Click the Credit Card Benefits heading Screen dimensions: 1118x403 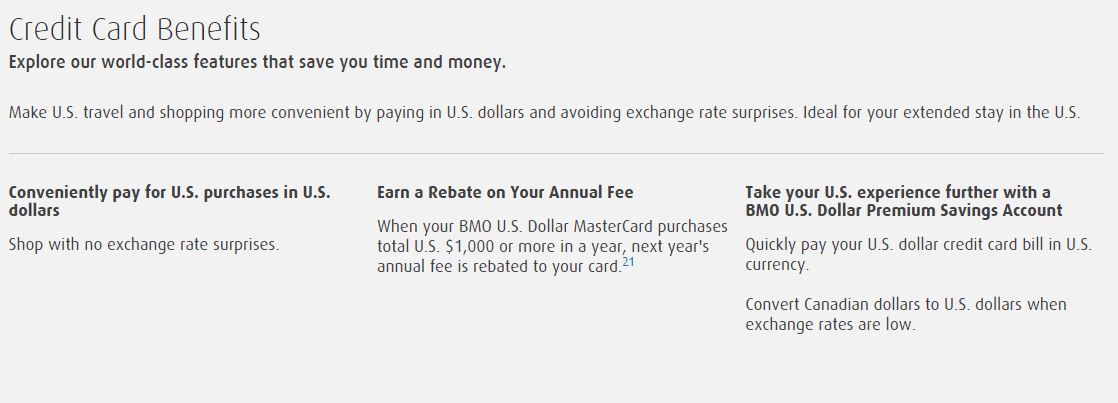pyautogui.click(x=135, y=29)
